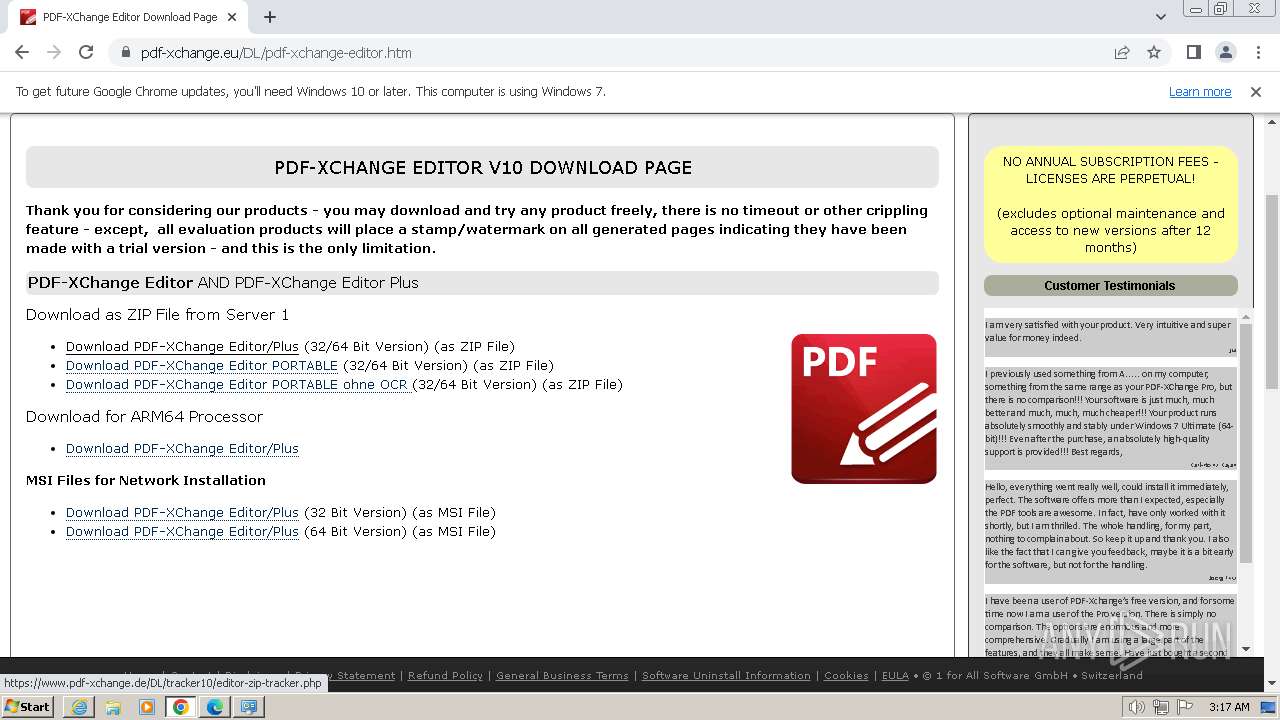View site information padlock icon
The image size is (1280, 720).
point(126,52)
